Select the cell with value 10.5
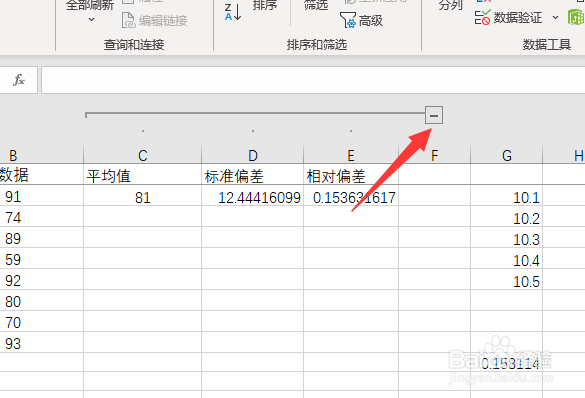The width and height of the screenshot is (585, 398). [507, 279]
